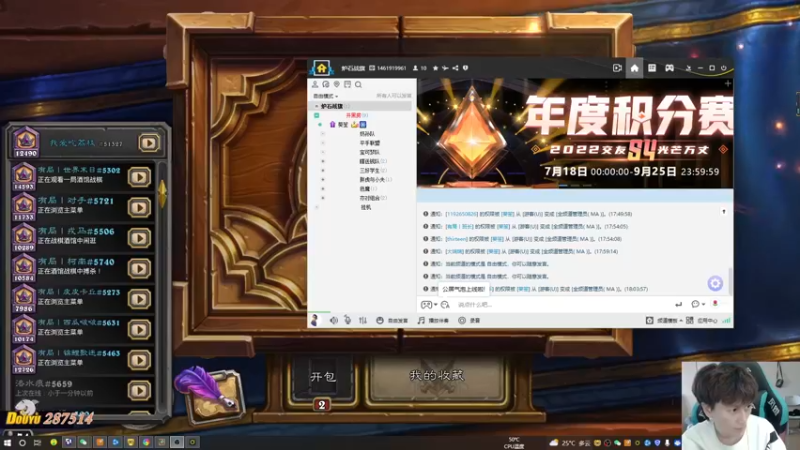800x450 pixels.
Task: Click the purple quill crafting icon
Action: click(x=210, y=395)
